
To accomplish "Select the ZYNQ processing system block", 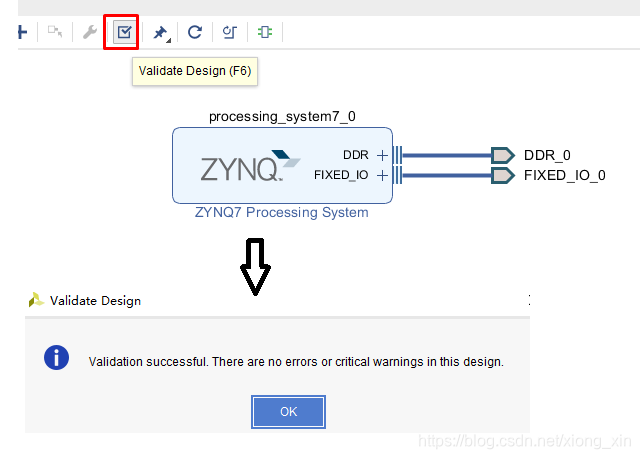I will pos(282,165).
